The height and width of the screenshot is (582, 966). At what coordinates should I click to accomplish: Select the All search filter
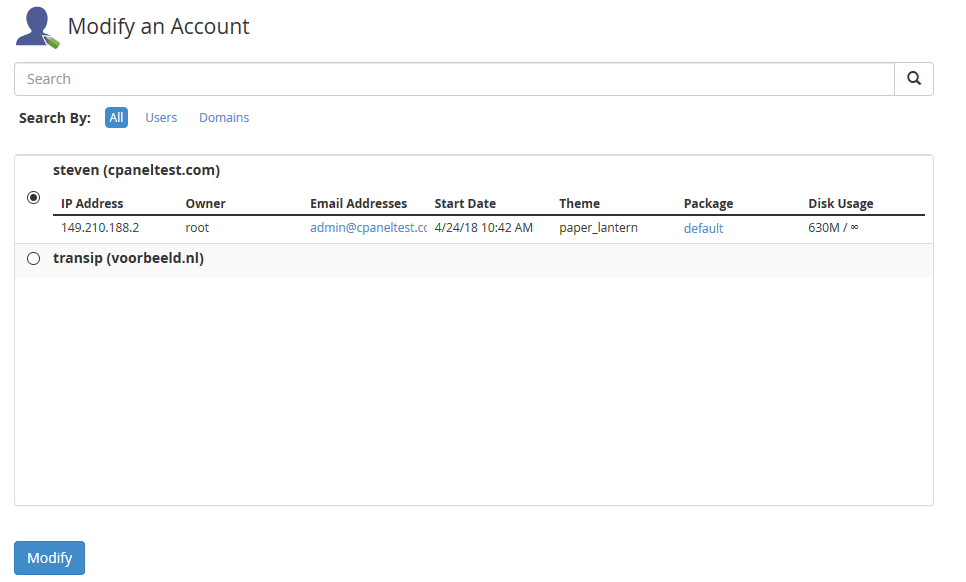point(116,118)
